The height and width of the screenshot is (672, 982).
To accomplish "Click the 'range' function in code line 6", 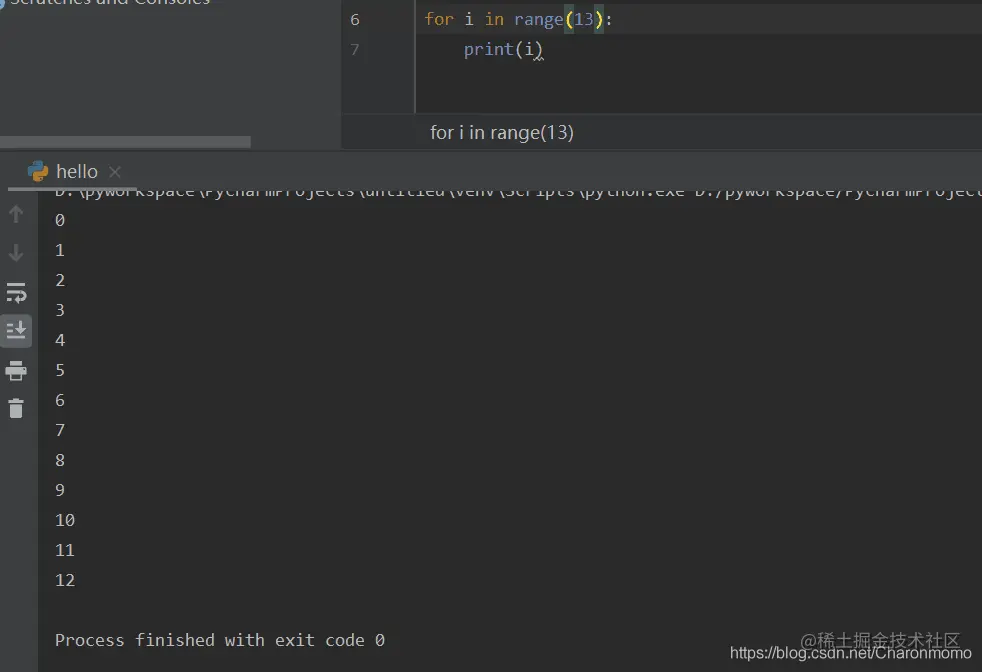I will pos(538,19).
